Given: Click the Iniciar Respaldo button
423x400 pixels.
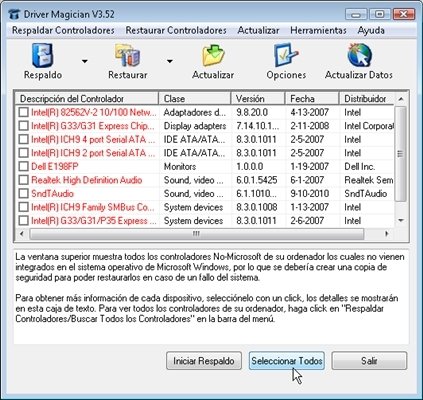Looking at the screenshot, I should tap(204, 361).
